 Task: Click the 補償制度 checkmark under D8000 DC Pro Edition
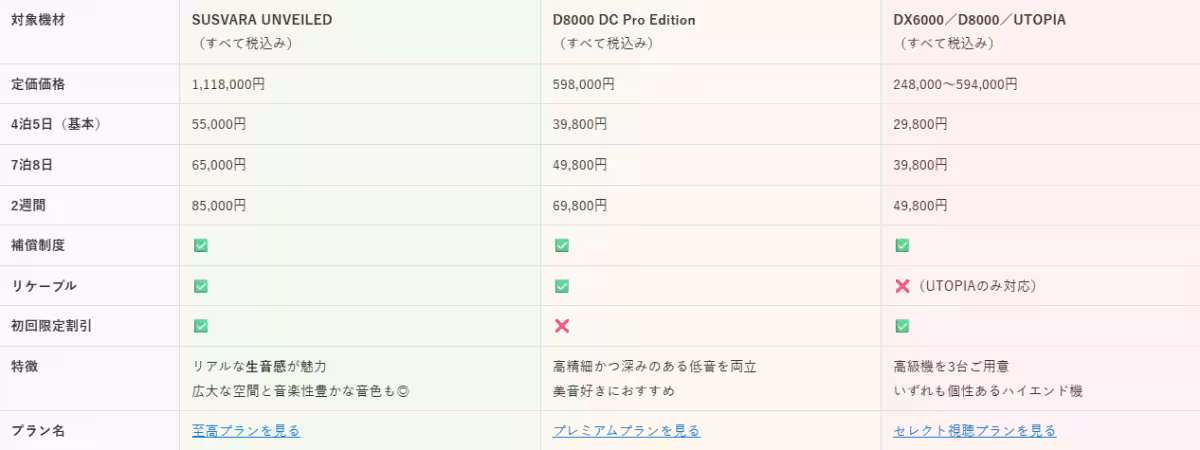click(x=561, y=245)
